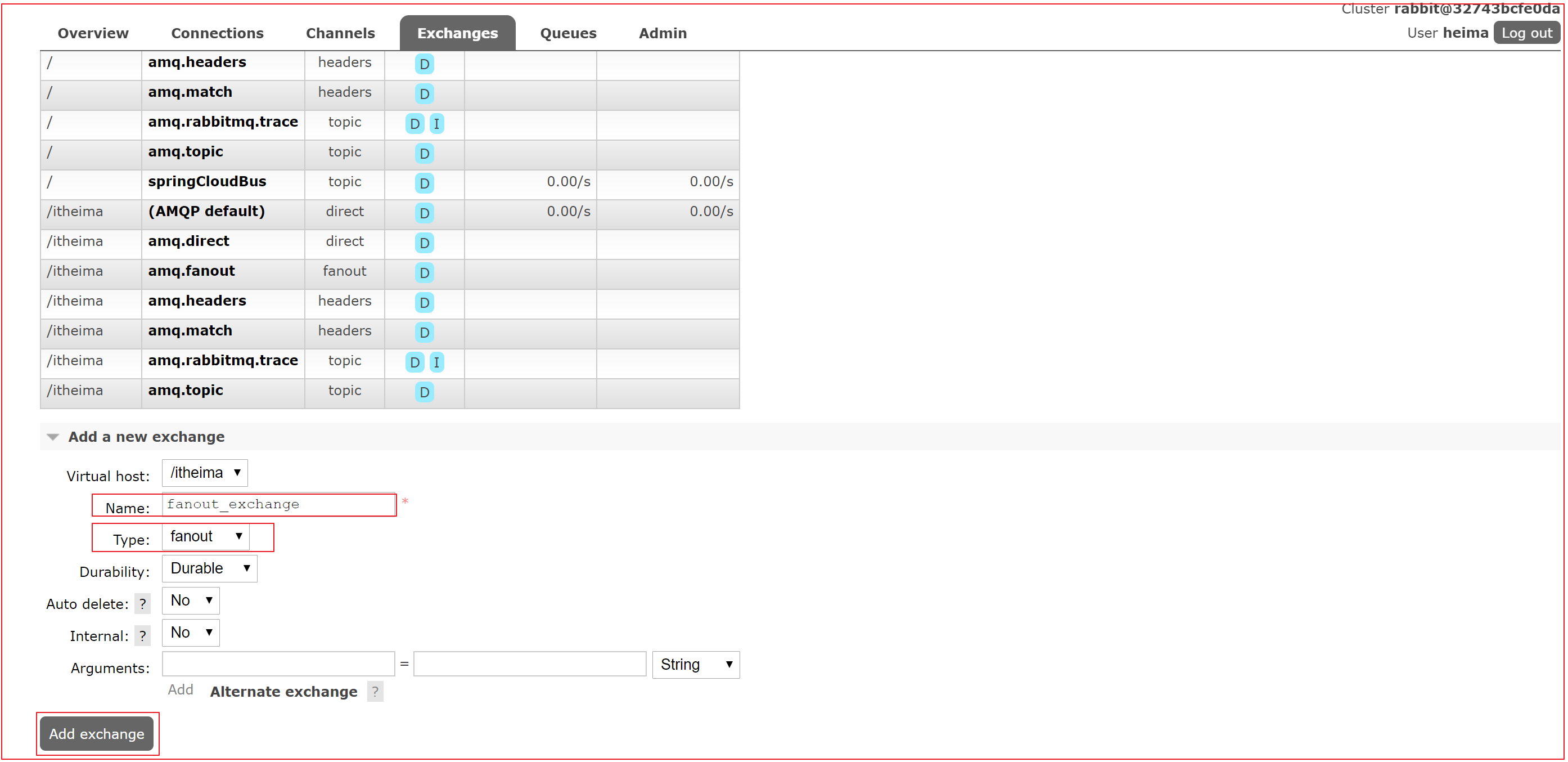
Task: Switch to the Admin tab
Action: click(663, 34)
